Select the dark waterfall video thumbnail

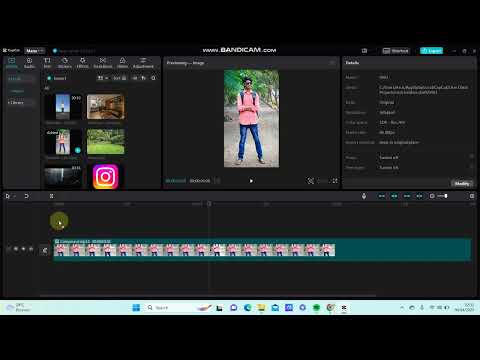(63, 176)
